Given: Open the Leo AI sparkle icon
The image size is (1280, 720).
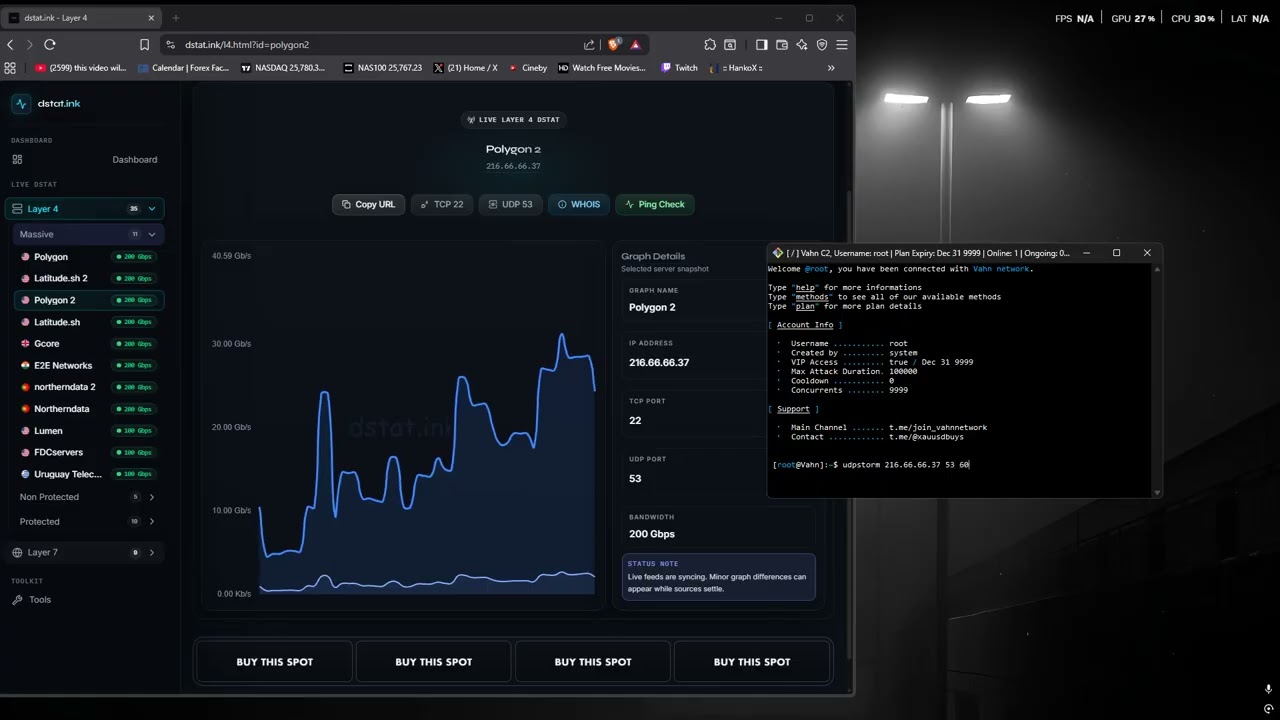Looking at the screenshot, I should (x=802, y=44).
